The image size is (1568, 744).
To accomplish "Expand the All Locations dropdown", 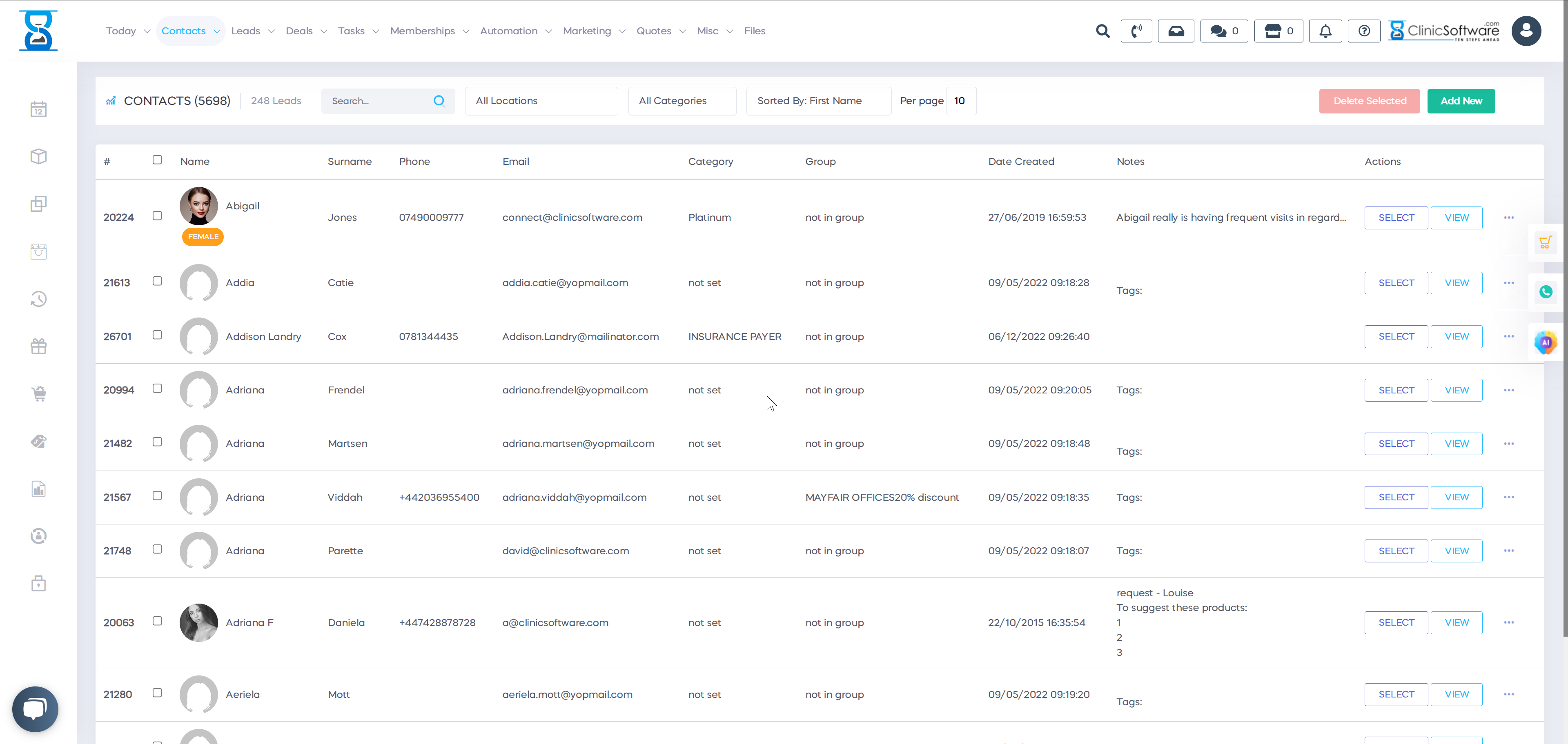I will (x=541, y=101).
